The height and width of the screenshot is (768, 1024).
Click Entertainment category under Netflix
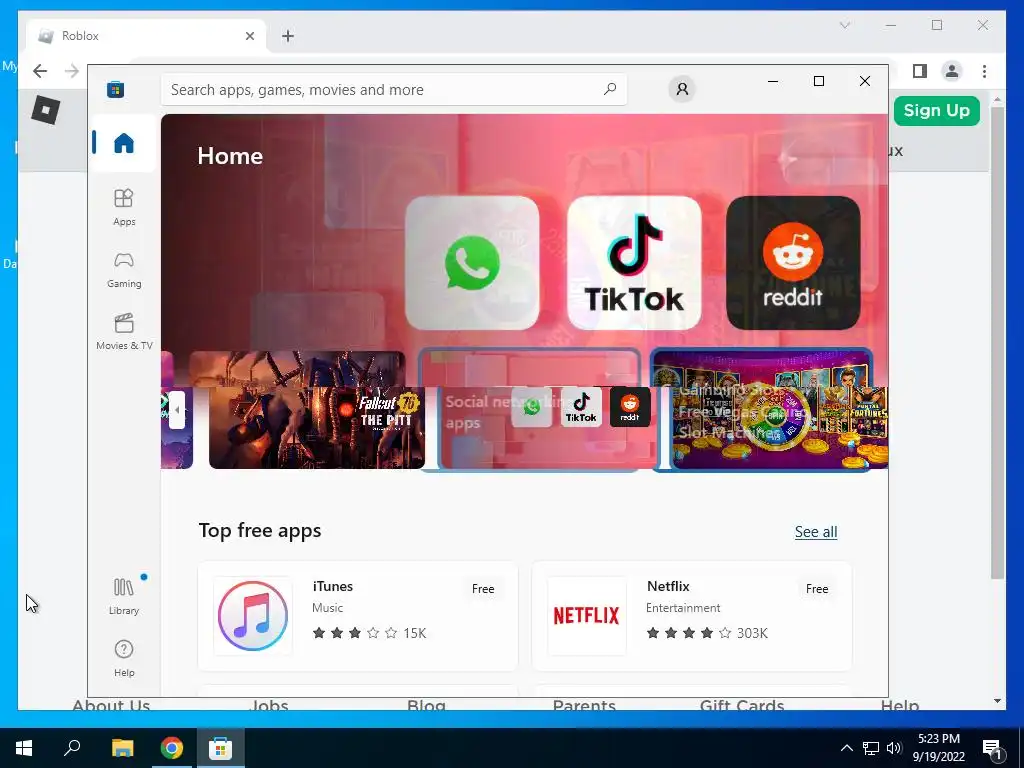click(x=683, y=608)
